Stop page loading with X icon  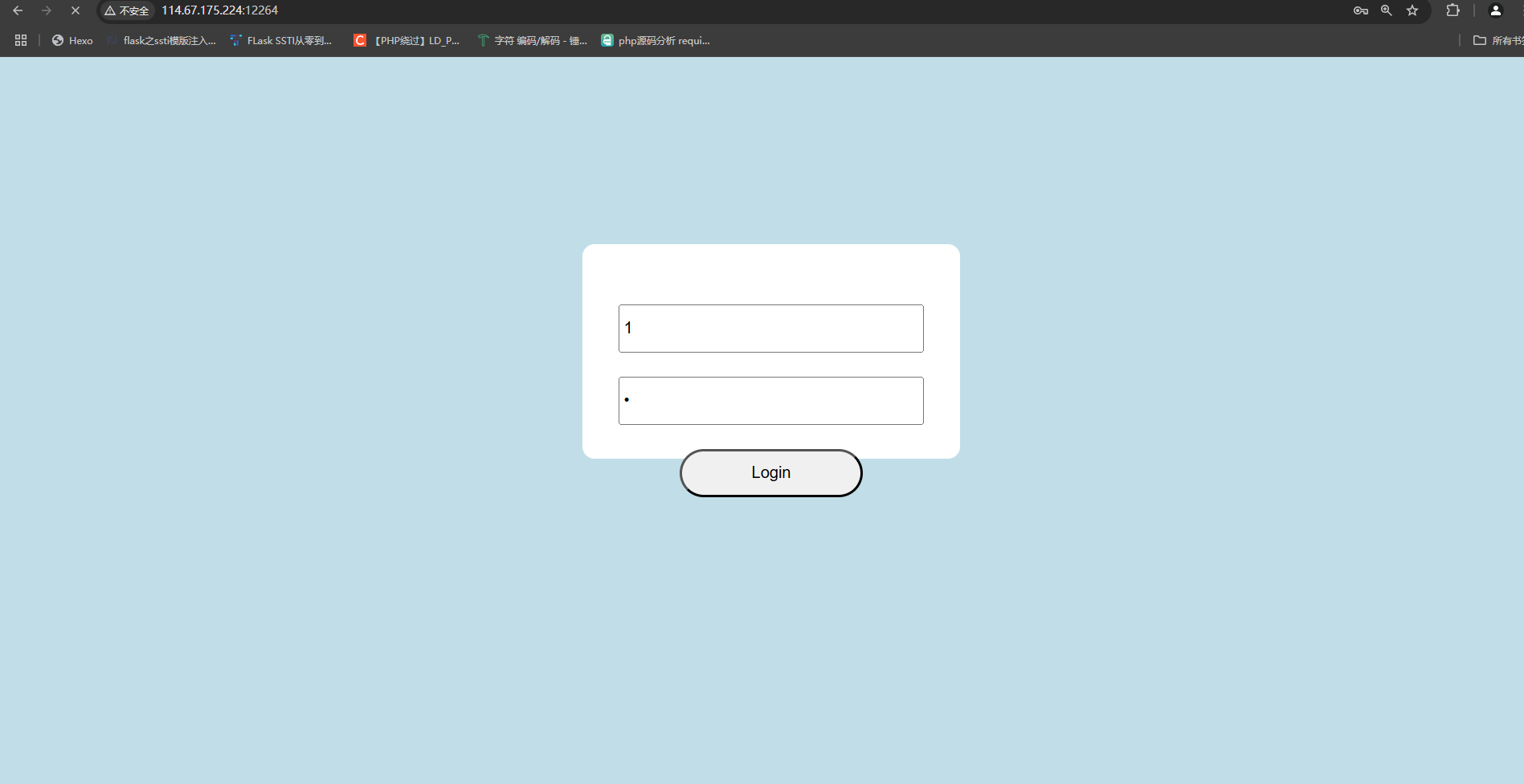coord(76,10)
